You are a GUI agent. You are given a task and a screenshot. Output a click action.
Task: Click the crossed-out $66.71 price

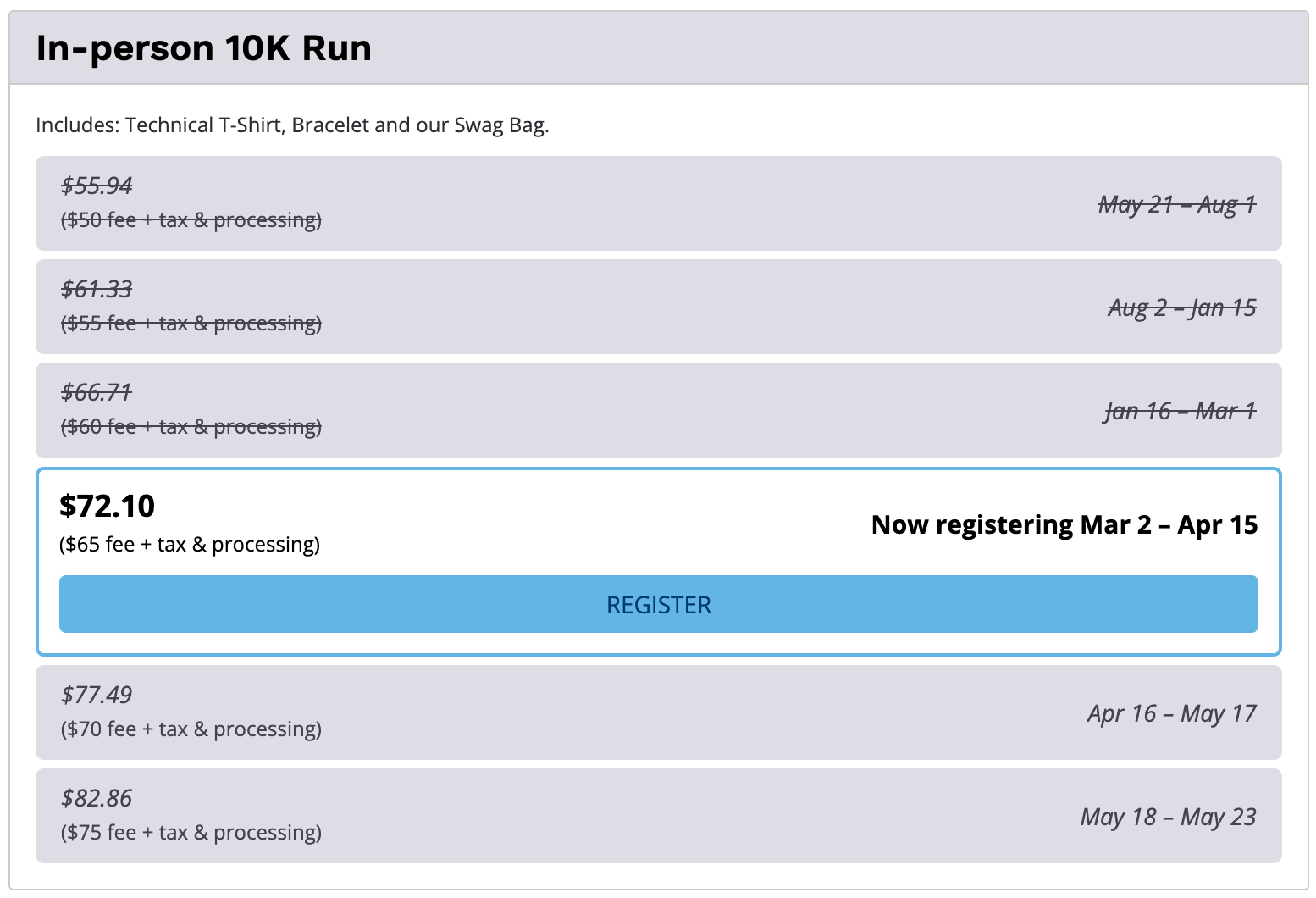pos(97,392)
